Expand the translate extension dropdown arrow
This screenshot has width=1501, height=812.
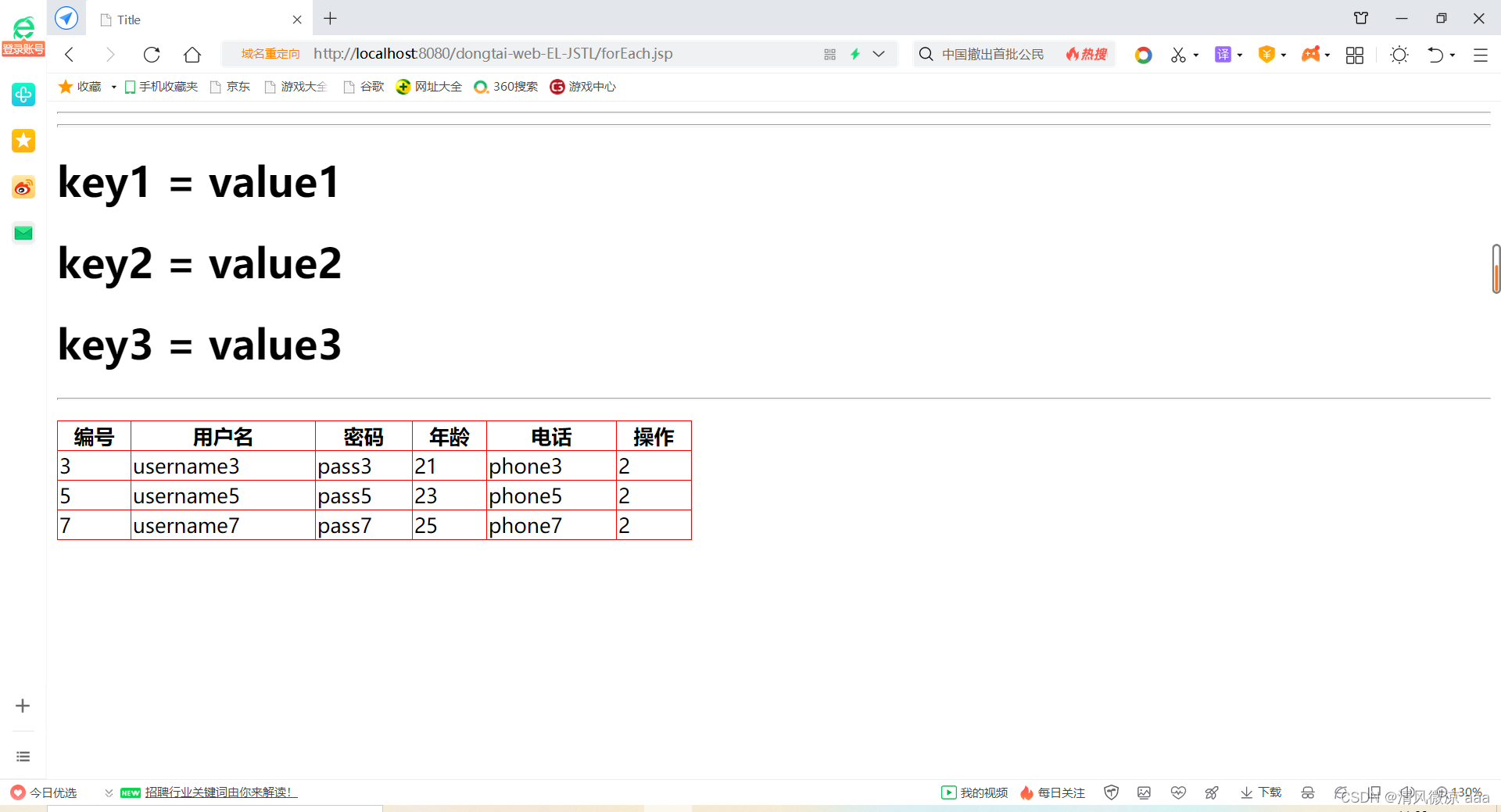point(1240,55)
